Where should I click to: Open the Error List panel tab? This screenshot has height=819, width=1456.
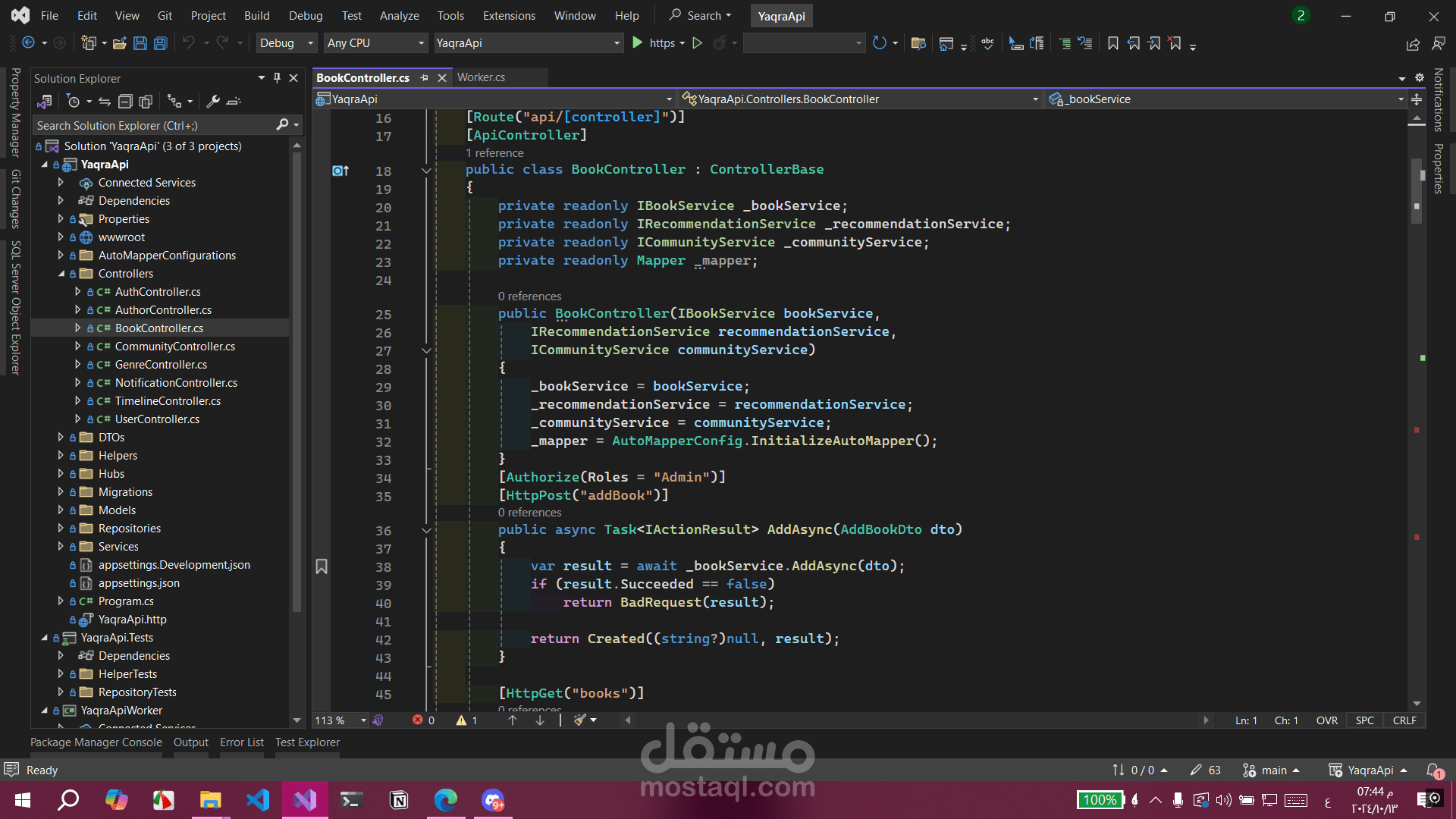click(x=241, y=742)
